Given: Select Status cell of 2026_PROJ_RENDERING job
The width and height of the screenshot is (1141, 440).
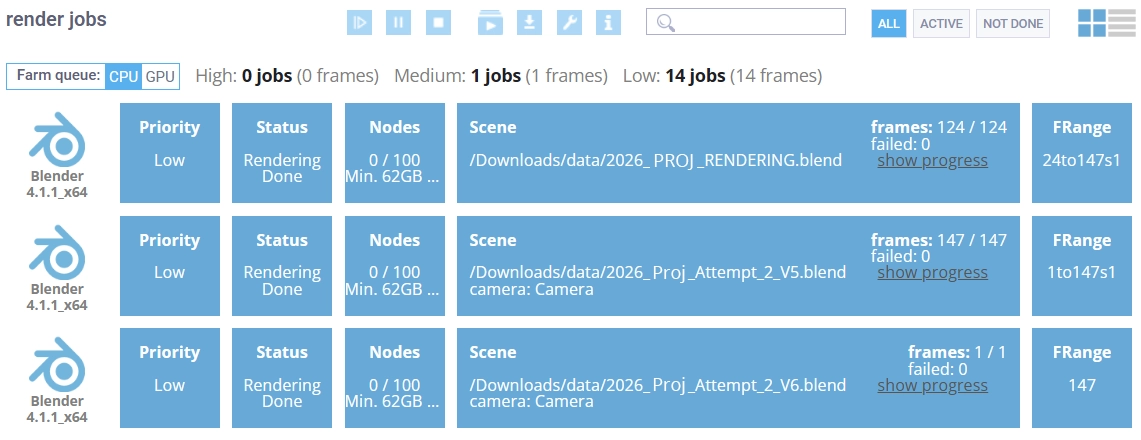Looking at the screenshot, I should tap(282, 153).
